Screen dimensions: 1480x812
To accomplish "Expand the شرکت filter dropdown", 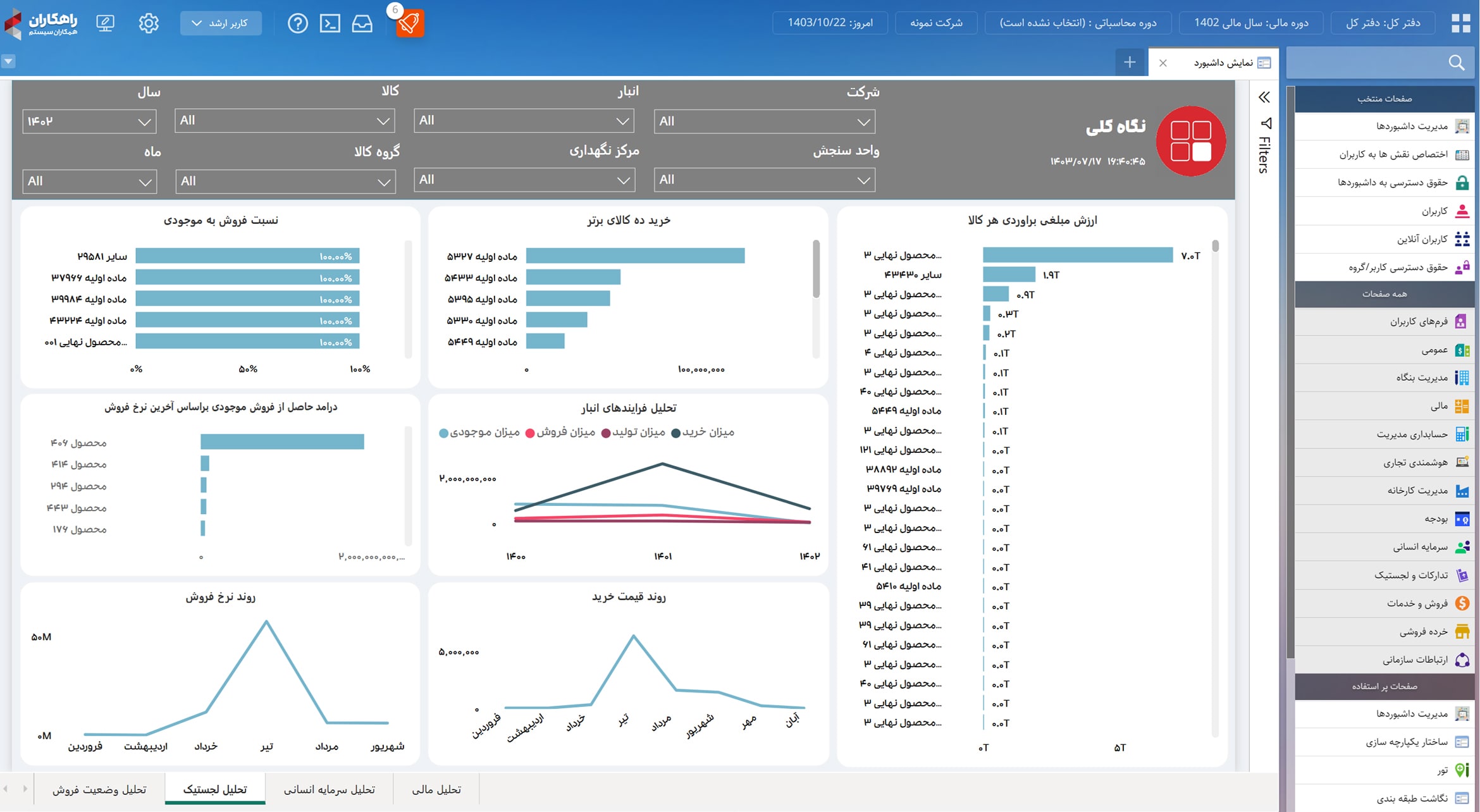I will 764,121.
